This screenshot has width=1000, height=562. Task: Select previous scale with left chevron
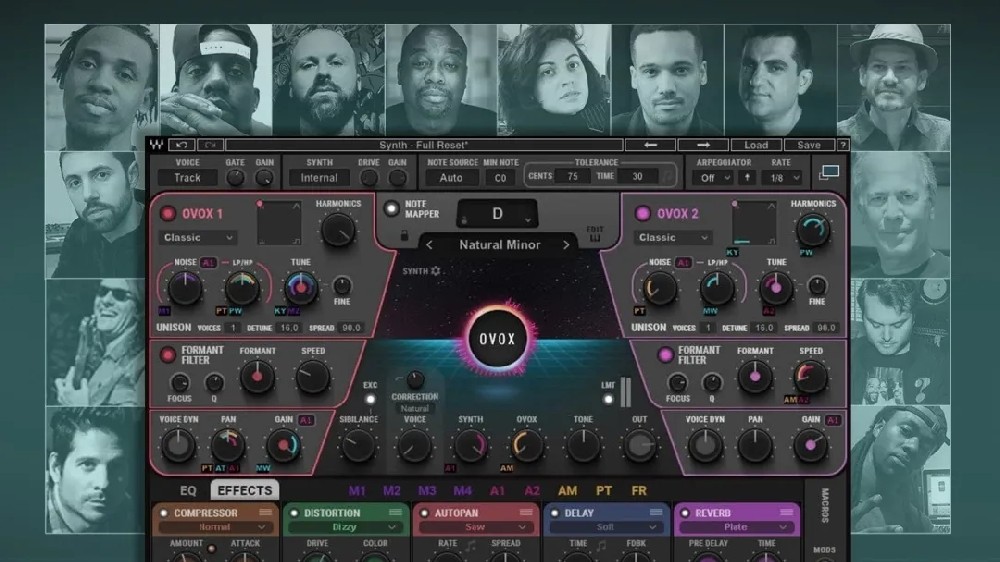pos(429,245)
